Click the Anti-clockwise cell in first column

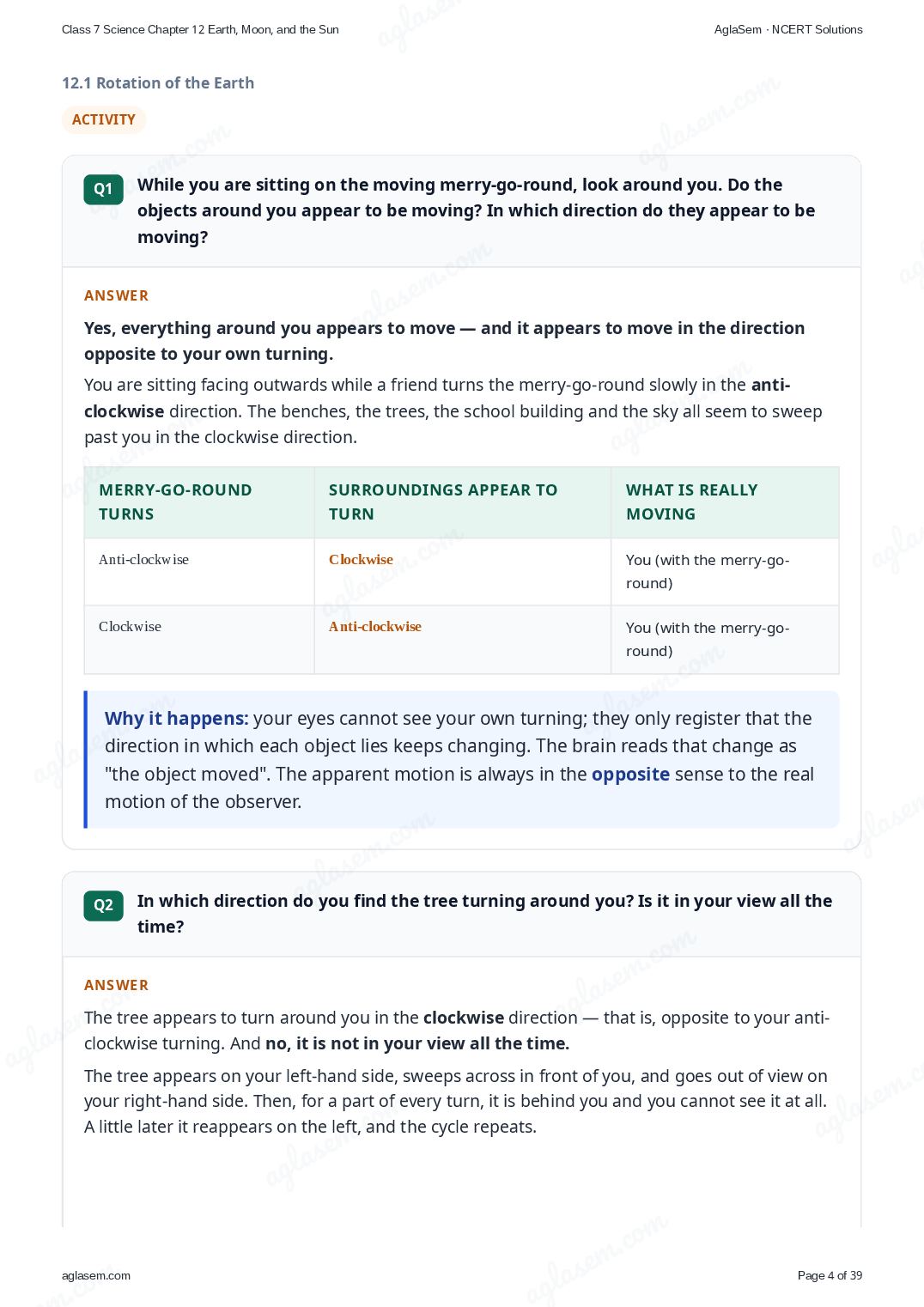(143, 560)
